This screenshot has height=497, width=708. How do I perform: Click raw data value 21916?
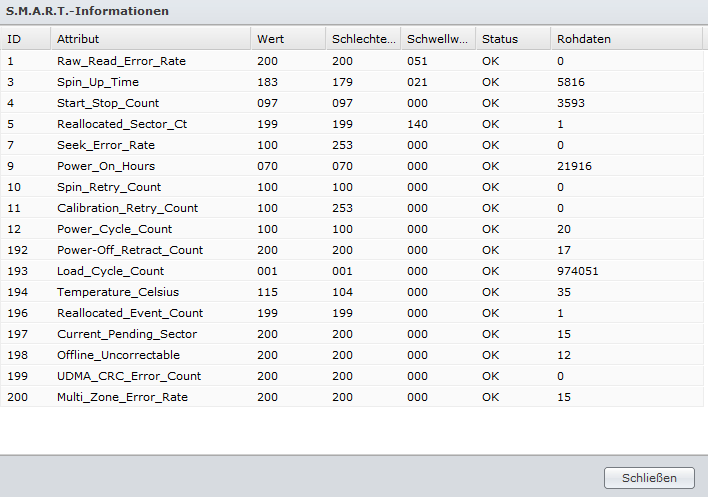click(574, 166)
